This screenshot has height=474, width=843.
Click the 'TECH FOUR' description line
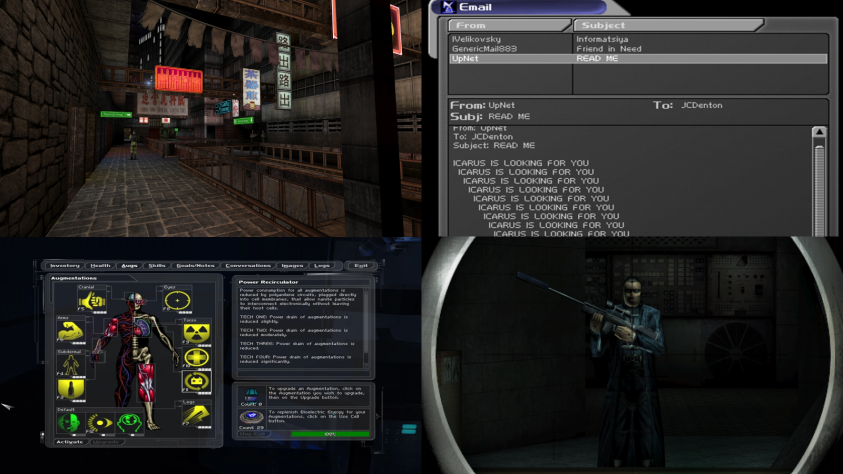click(295, 359)
